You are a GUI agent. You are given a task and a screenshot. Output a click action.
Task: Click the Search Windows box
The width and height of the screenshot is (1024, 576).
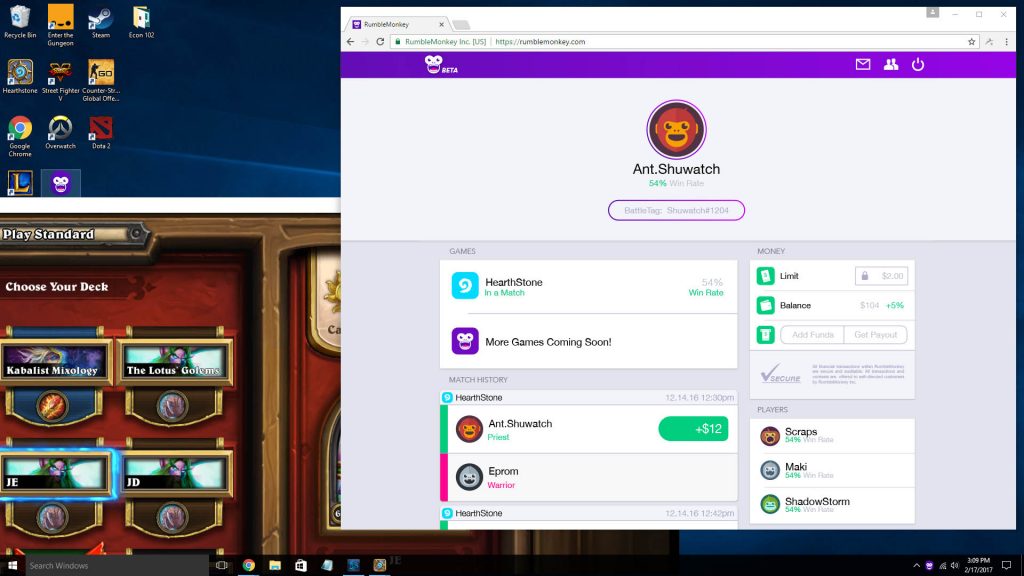[117, 565]
